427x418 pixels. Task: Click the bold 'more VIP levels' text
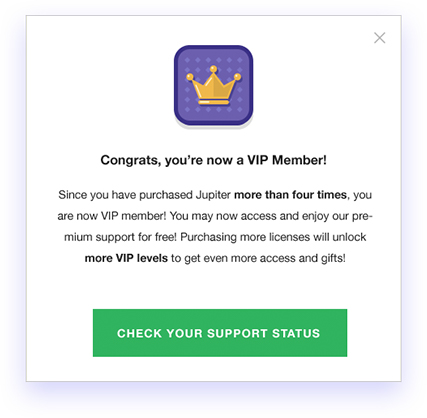coord(126,258)
